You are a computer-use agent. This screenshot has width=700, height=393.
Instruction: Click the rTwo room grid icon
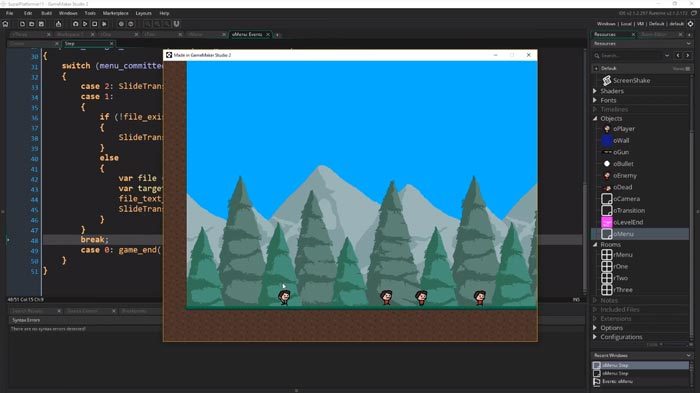[x=607, y=278]
